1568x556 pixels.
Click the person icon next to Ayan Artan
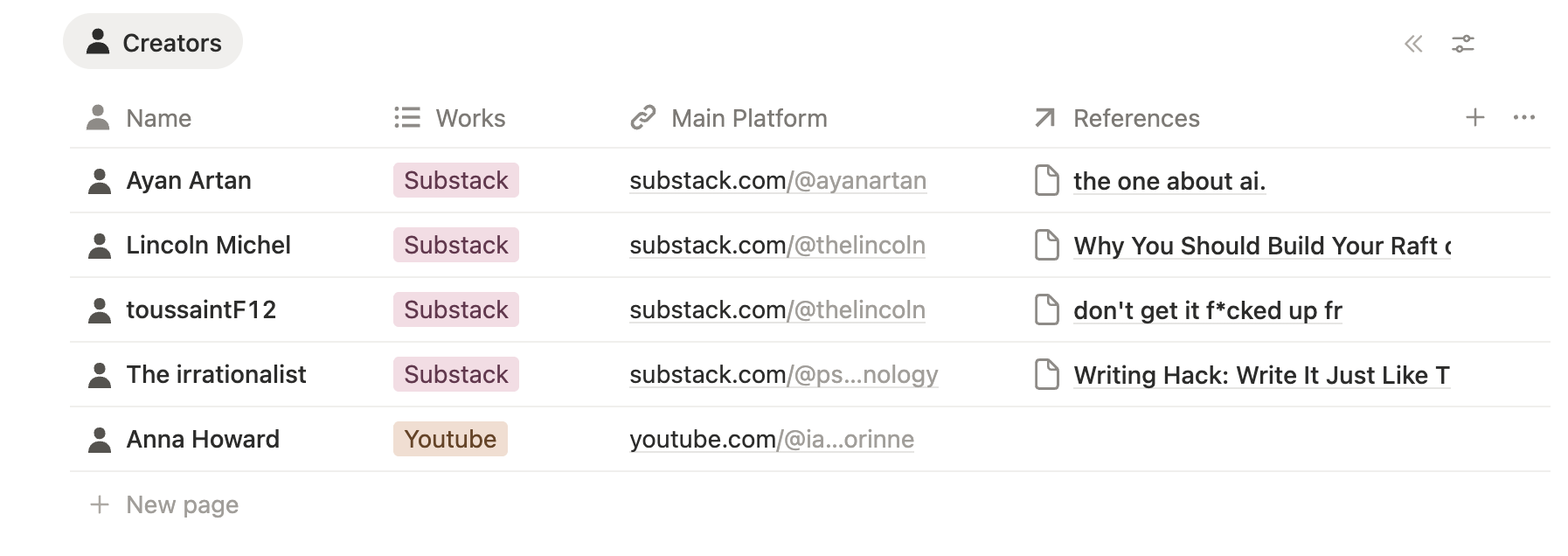click(100, 181)
